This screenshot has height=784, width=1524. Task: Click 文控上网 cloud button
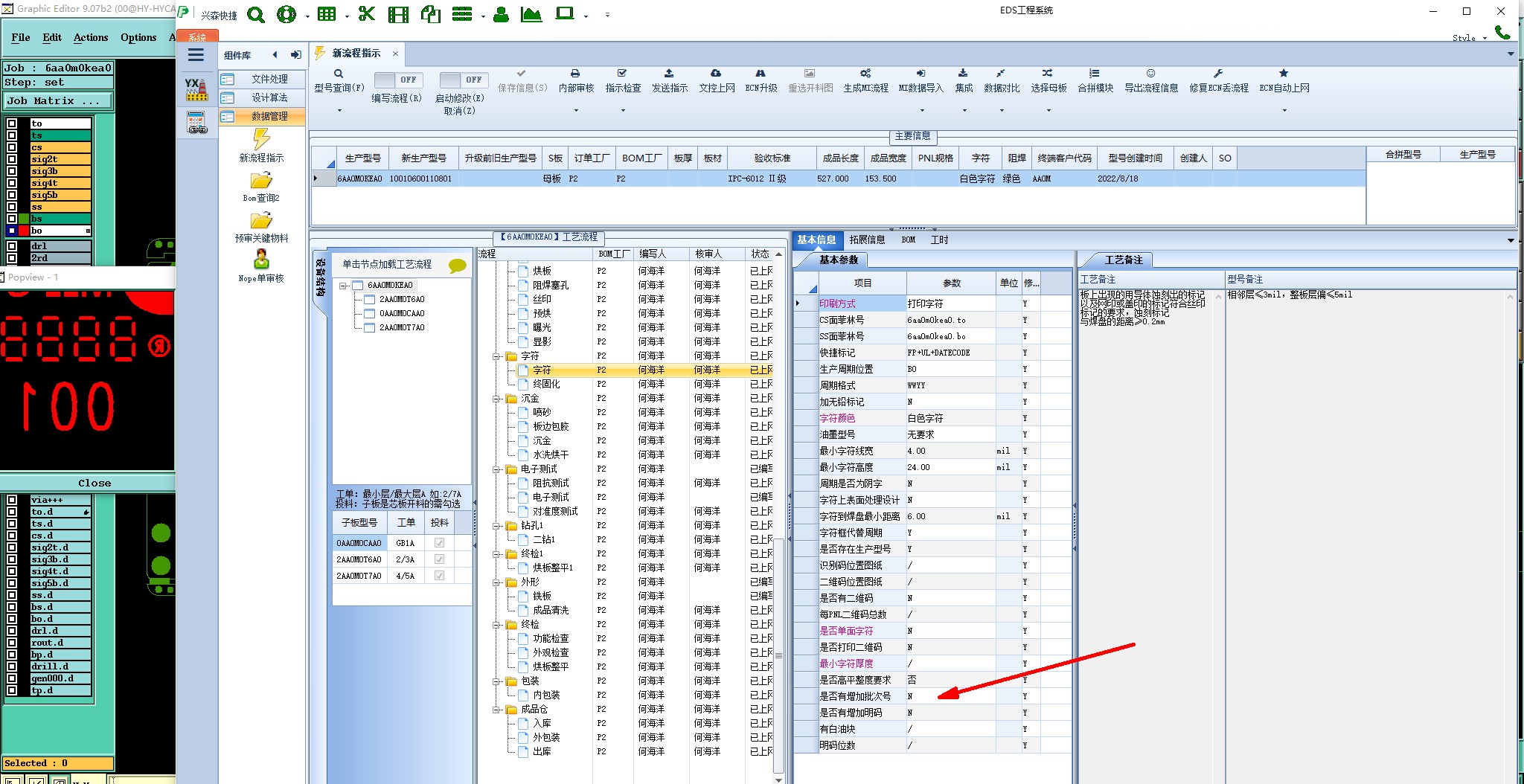pyautogui.click(x=717, y=81)
